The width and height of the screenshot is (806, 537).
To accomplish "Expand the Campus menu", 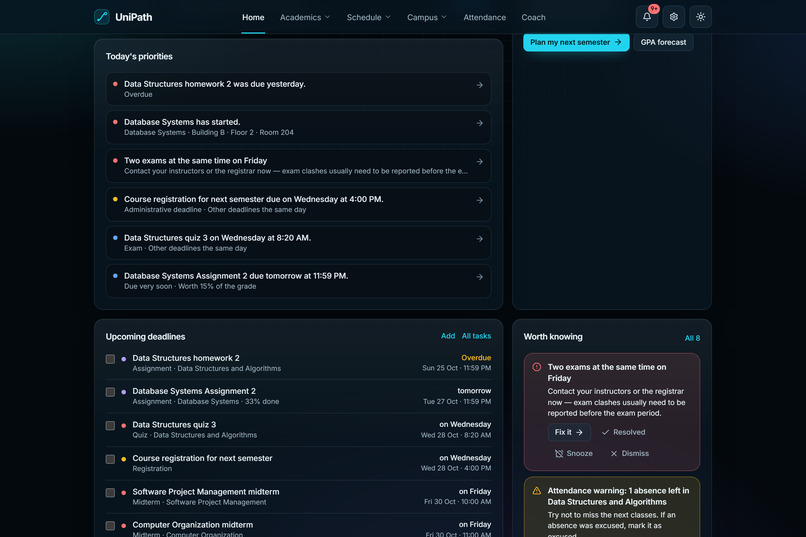I will [x=427, y=17].
